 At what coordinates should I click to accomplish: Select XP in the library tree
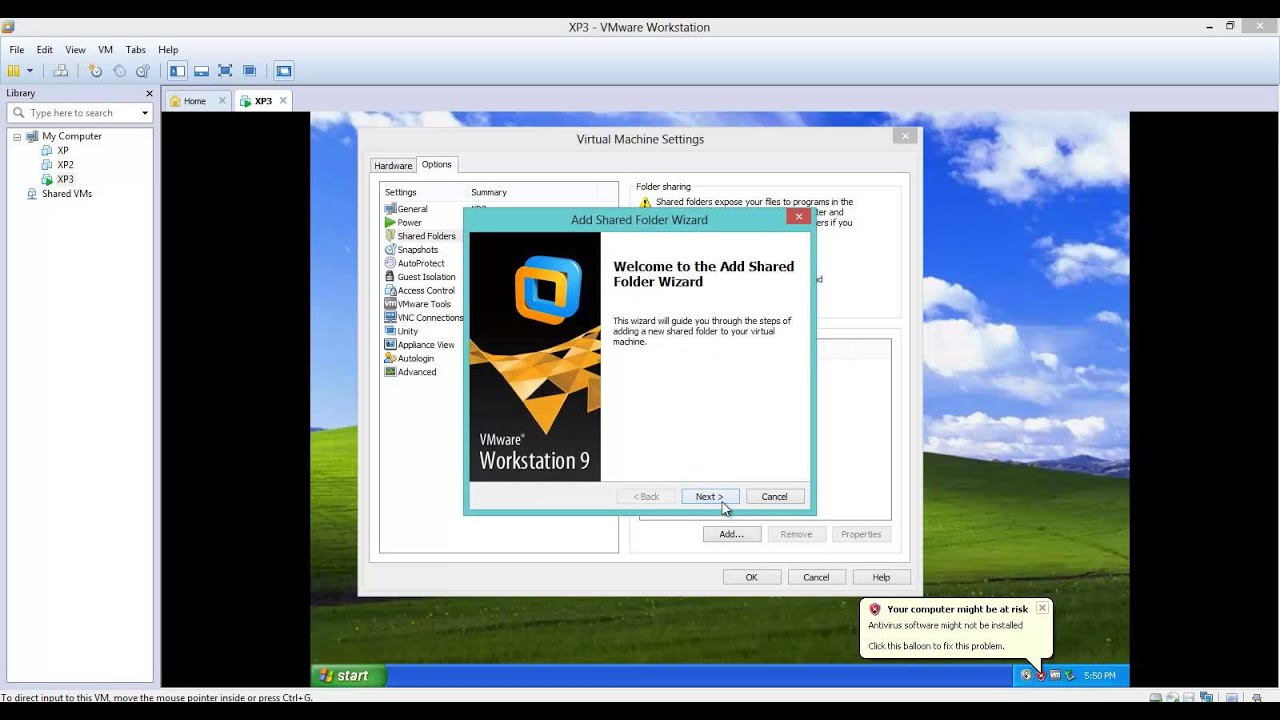tap(63, 151)
